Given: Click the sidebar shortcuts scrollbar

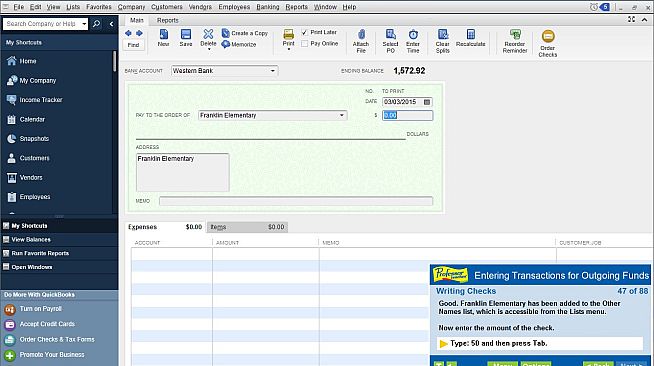Looking at the screenshot, I should click(x=114, y=61).
